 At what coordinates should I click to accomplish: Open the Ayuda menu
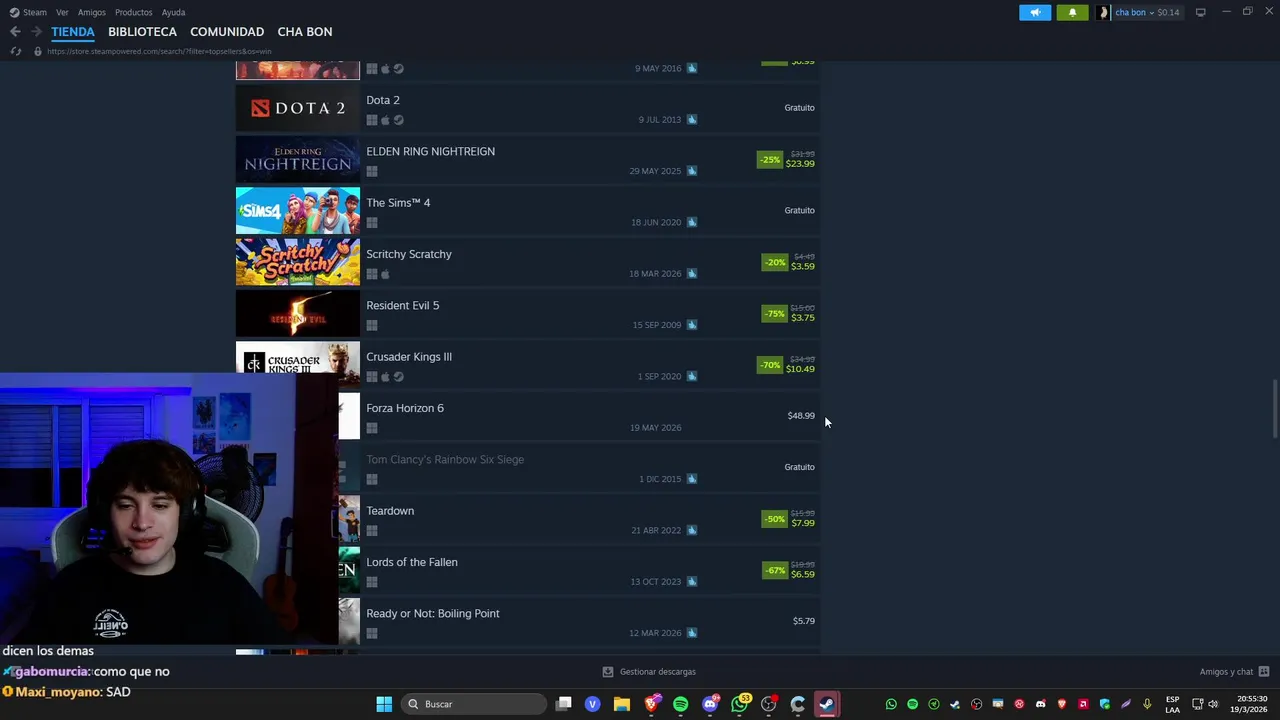tap(173, 12)
